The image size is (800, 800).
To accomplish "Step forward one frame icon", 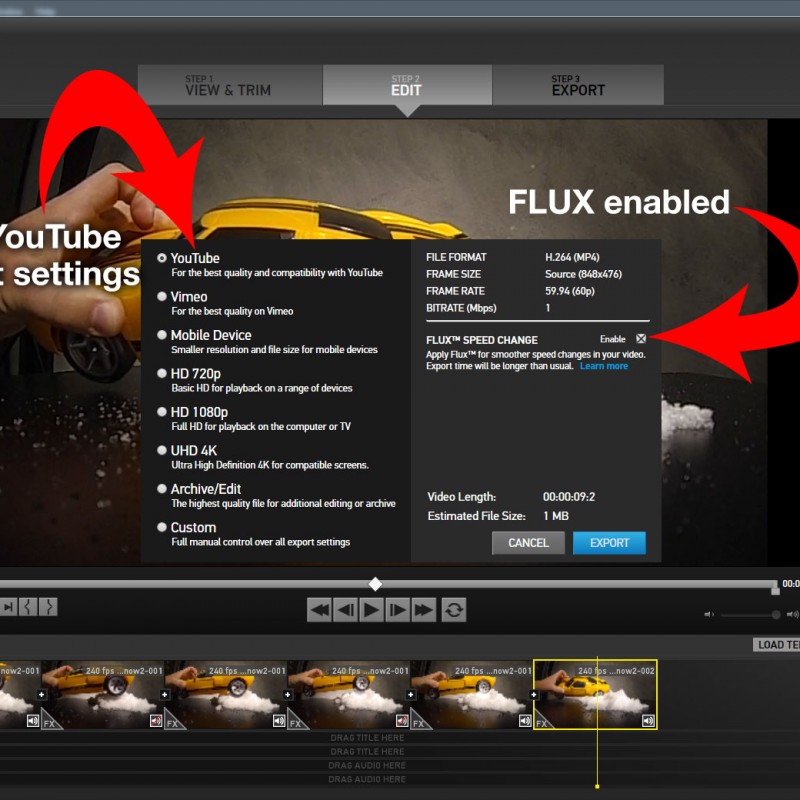I will pos(397,609).
